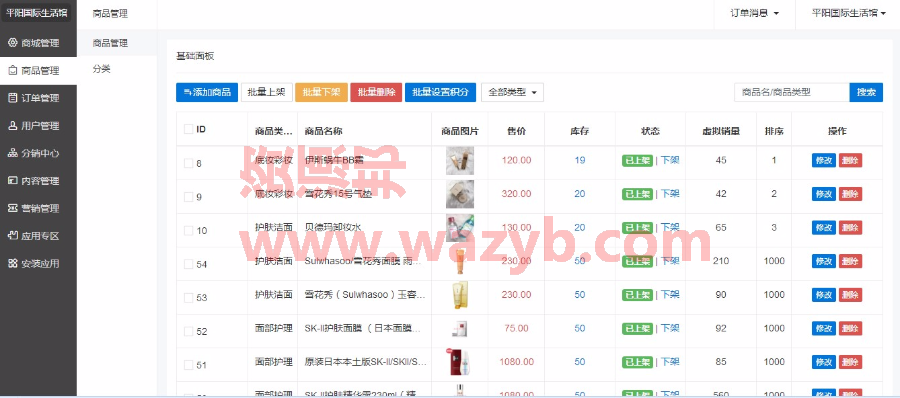The image size is (900, 398).
Task: Click 删除 for product ID 53
Action: click(x=850, y=295)
